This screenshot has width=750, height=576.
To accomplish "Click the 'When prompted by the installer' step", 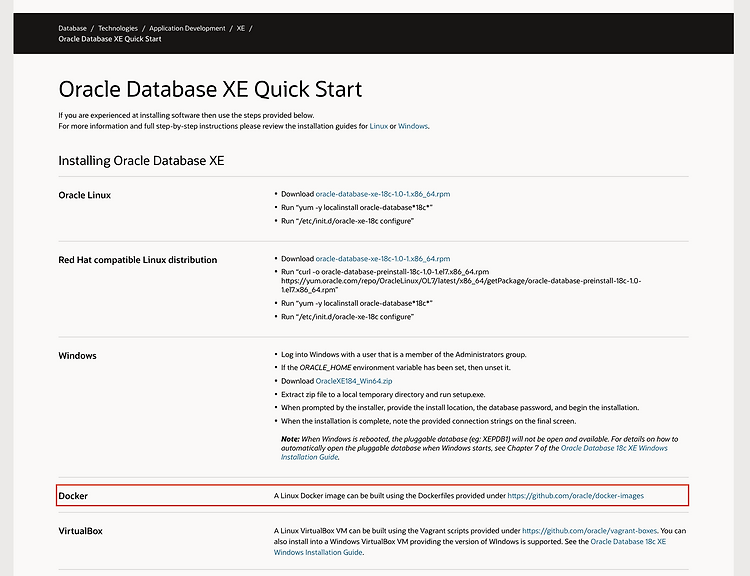I will pos(460,408).
